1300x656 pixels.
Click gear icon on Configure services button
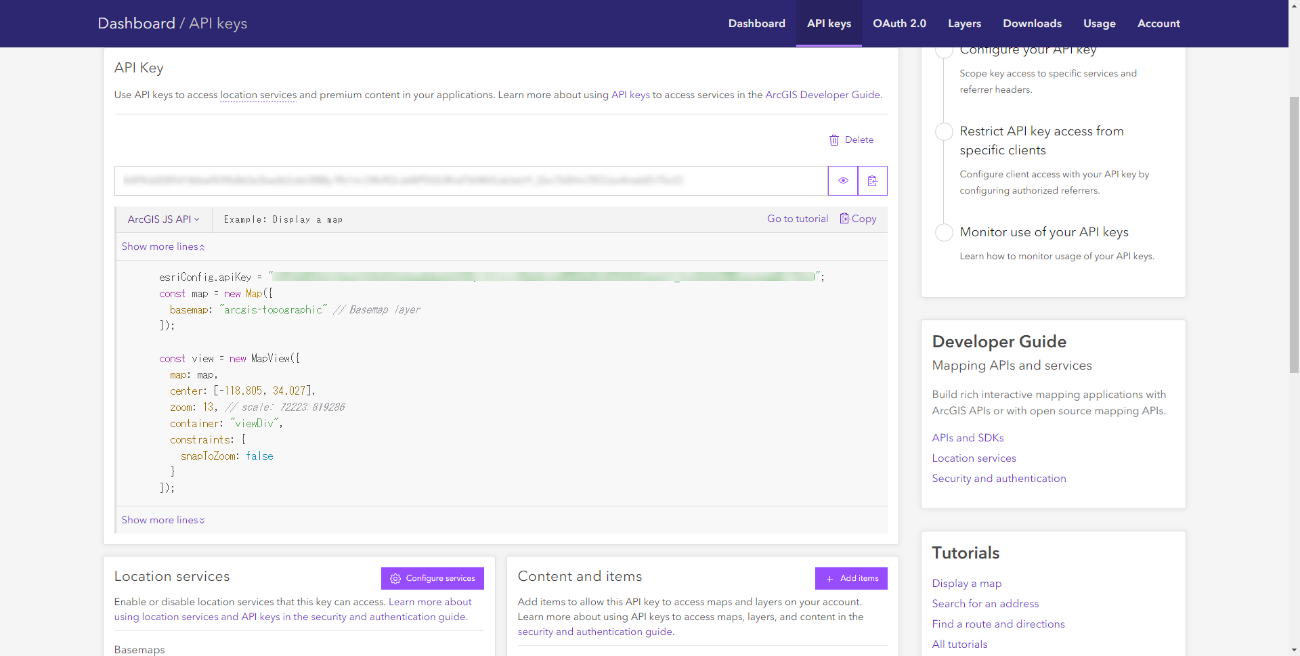point(396,578)
